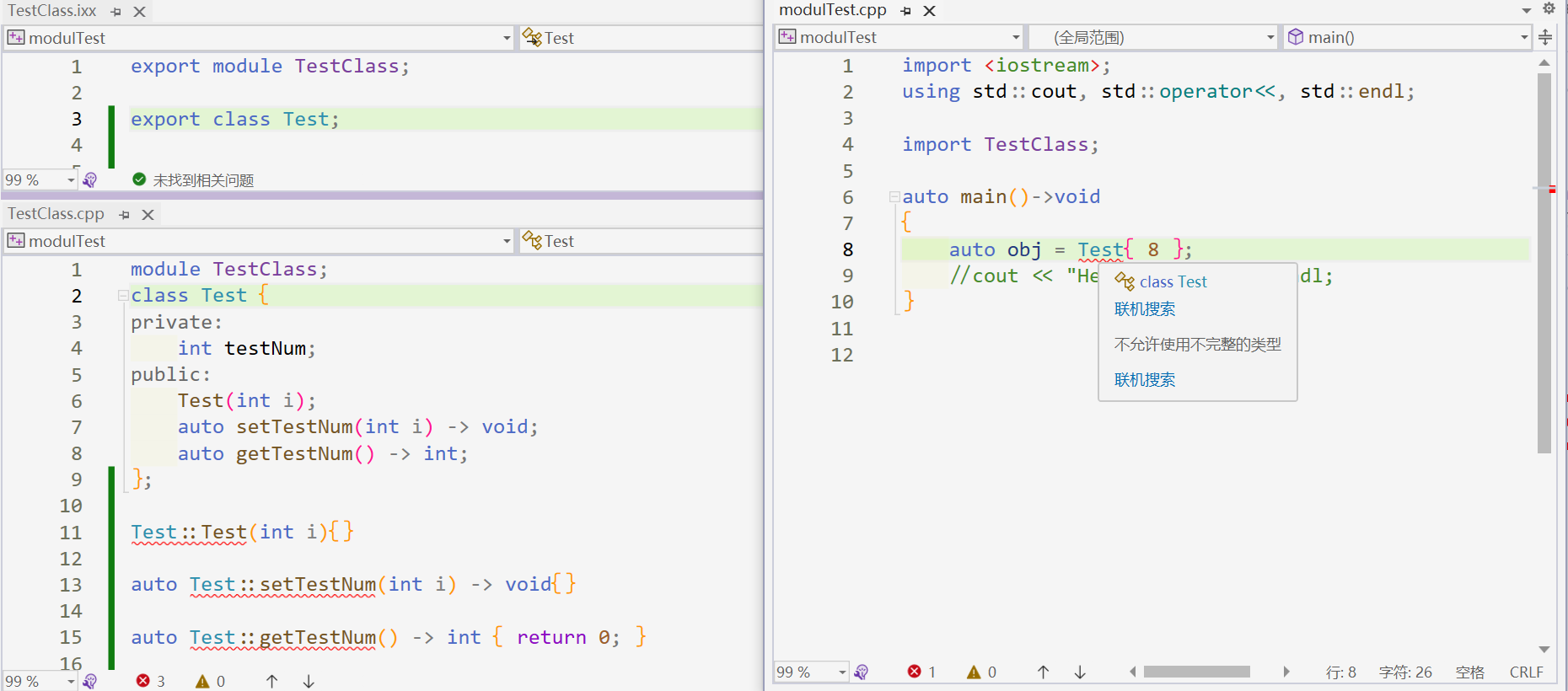Screen dimensions: 1568x691
Task: Click the 0 warnings indicator in TestClass.cpp
Action: click(211, 681)
